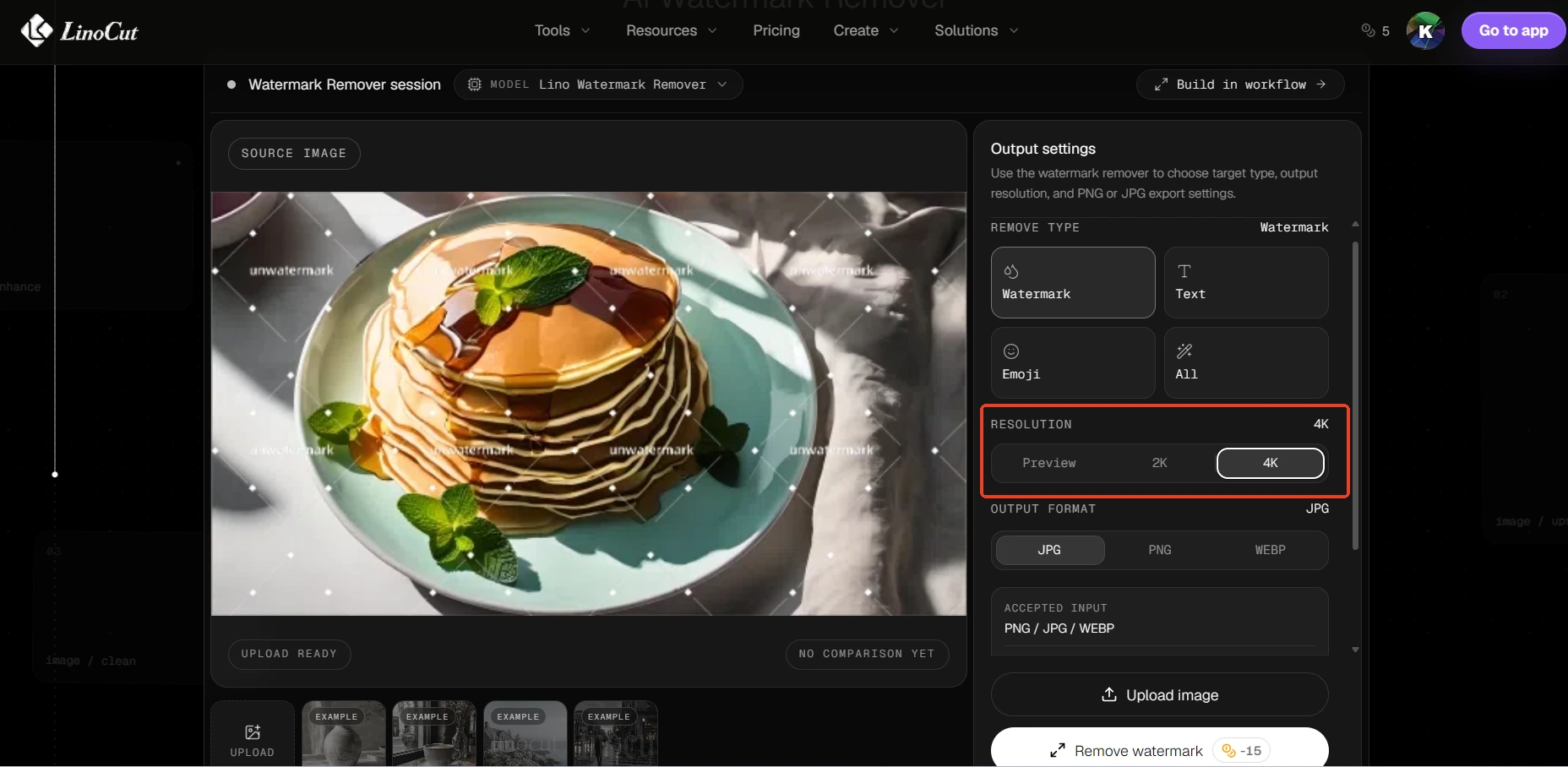Open the Pricing page
This screenshot has width=1568, height=767.
(776, 30)
